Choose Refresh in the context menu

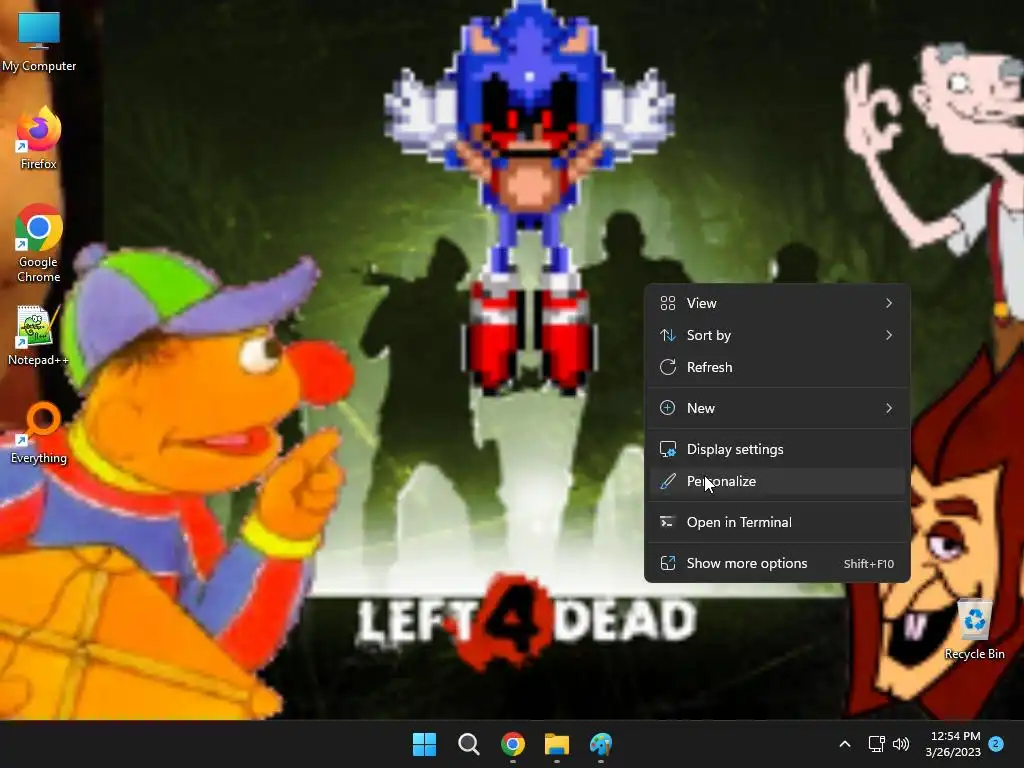coord(777,367)
